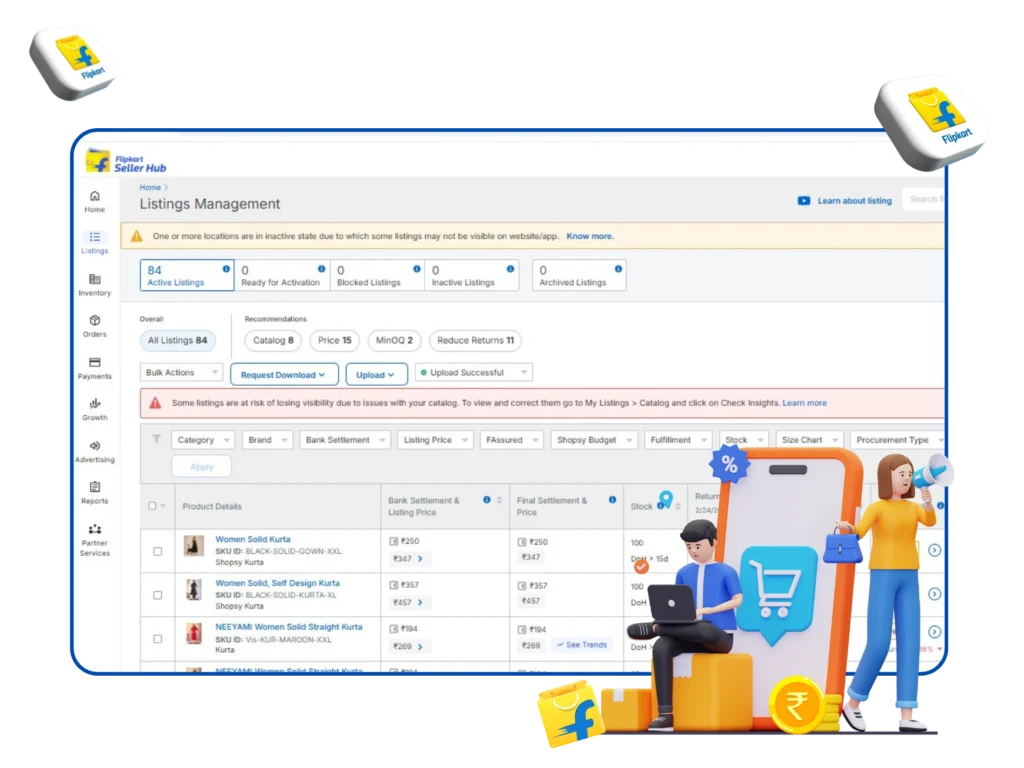Open the Women Solid Kurta product thumbnail
Screen dimensions: 1024x768
point(194,546)
